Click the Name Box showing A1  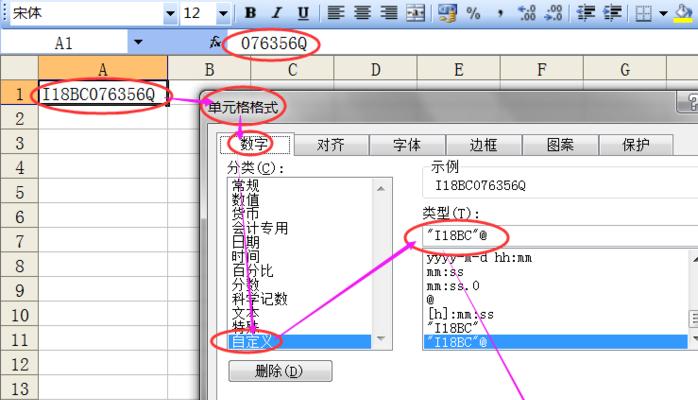pyautogui.click(x=64, y=43)
